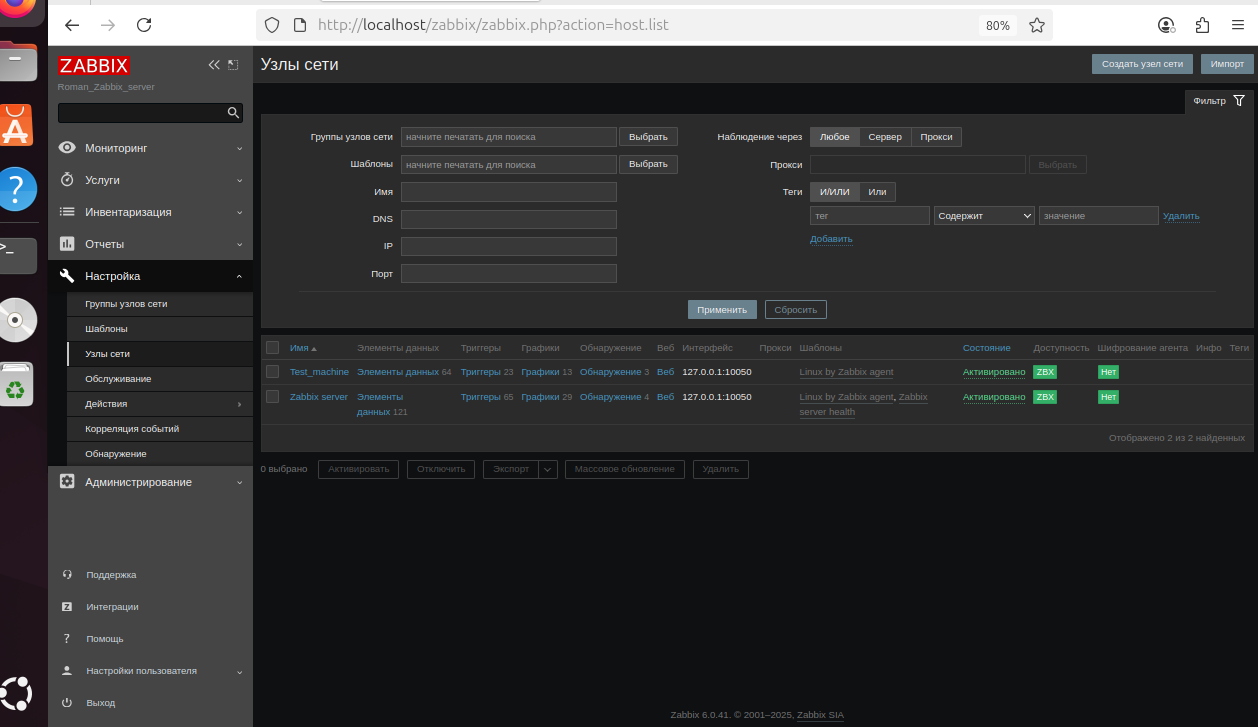1258x727 pixels.
Task: Click the Z icon for Интеграции
Action: (67, 607)
